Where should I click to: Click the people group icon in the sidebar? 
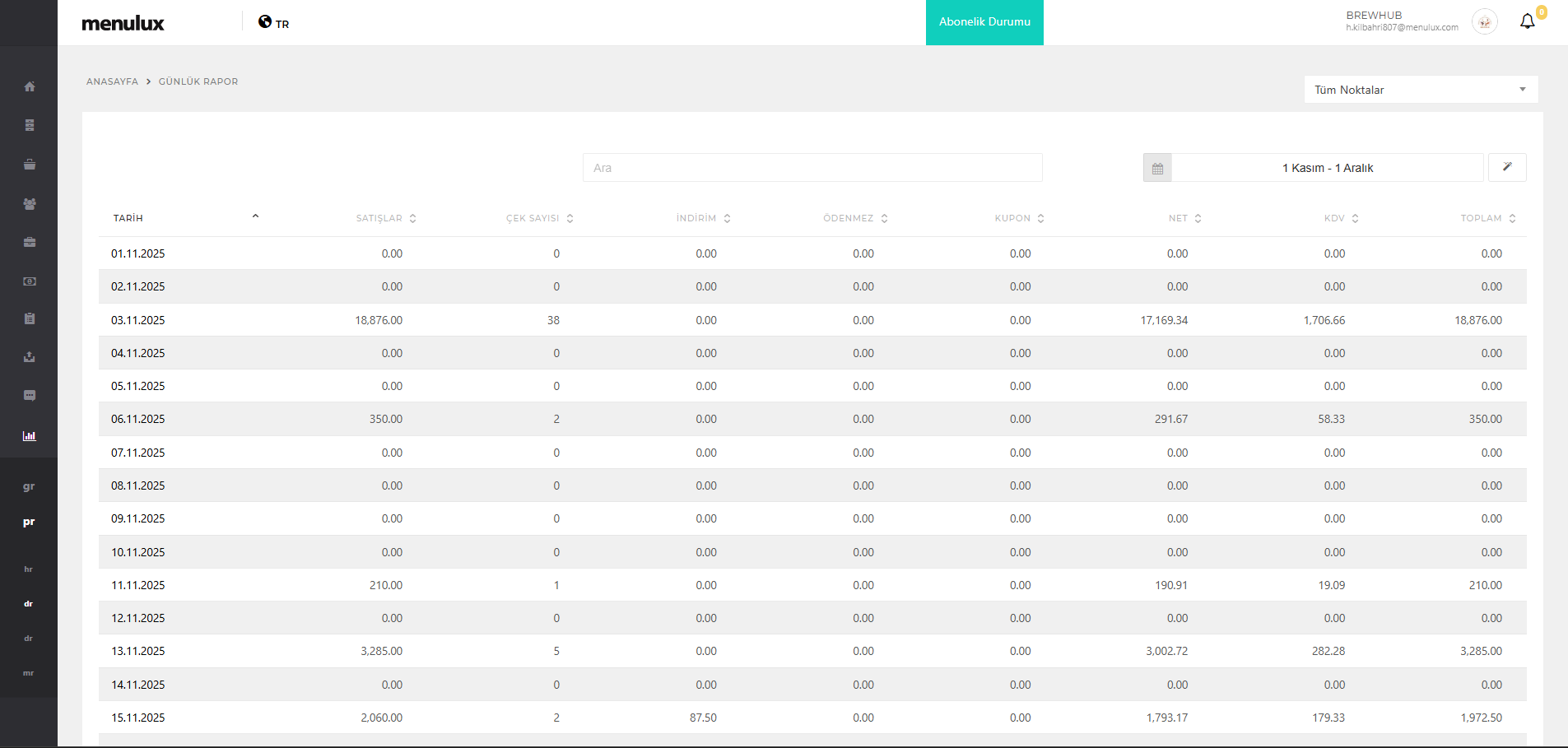click(30, 203)
